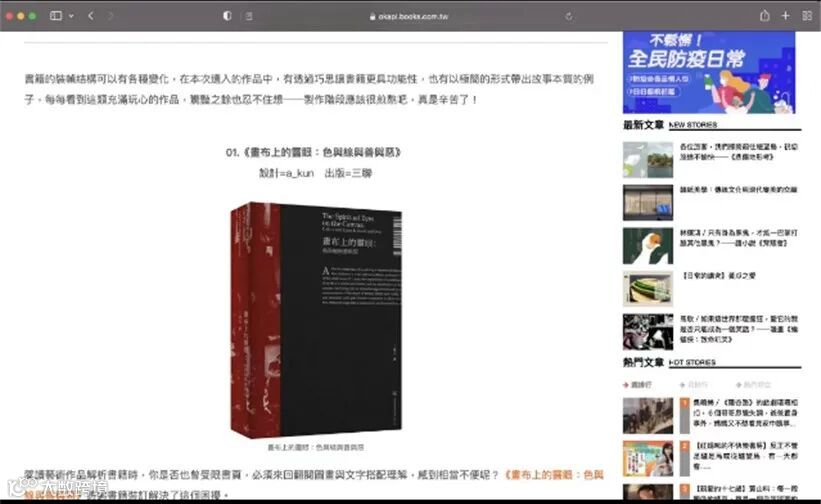Select the greyed 熱門 tab in Hot Stories
821x504 pixels.
tap(753, 385)
